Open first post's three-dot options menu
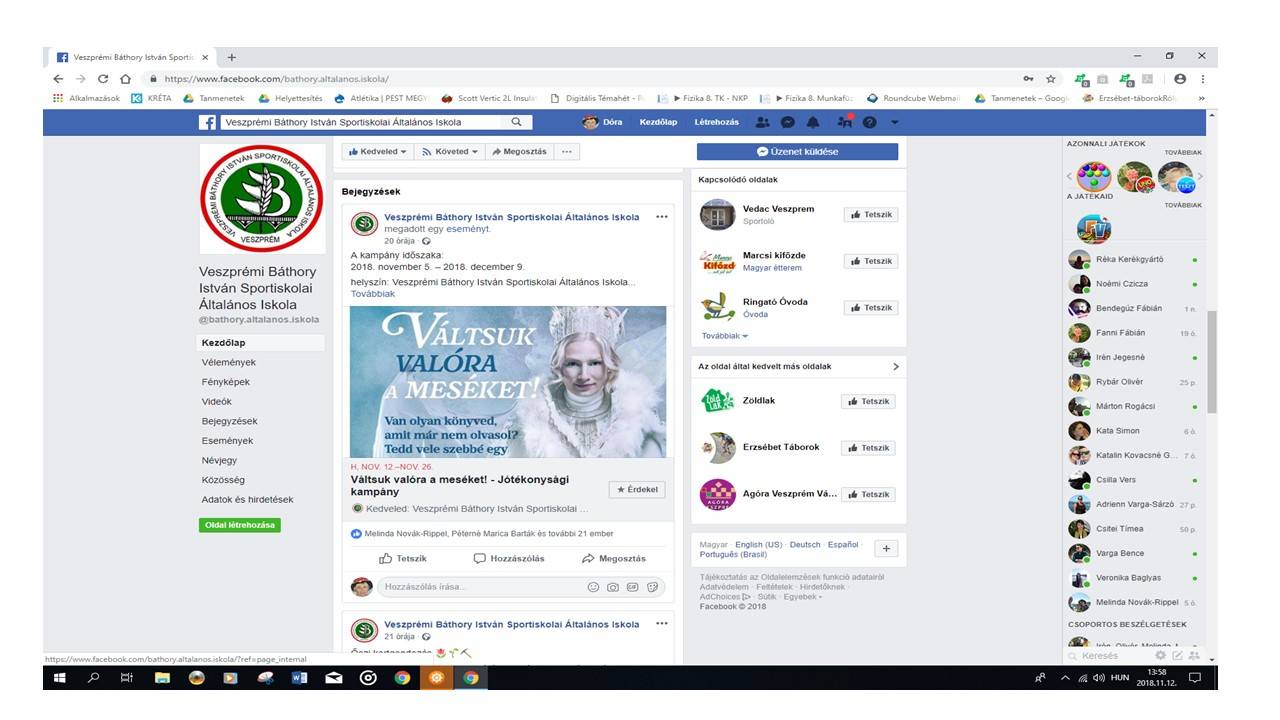Screen dimensions: 1280x720 (x=661, y=217)
